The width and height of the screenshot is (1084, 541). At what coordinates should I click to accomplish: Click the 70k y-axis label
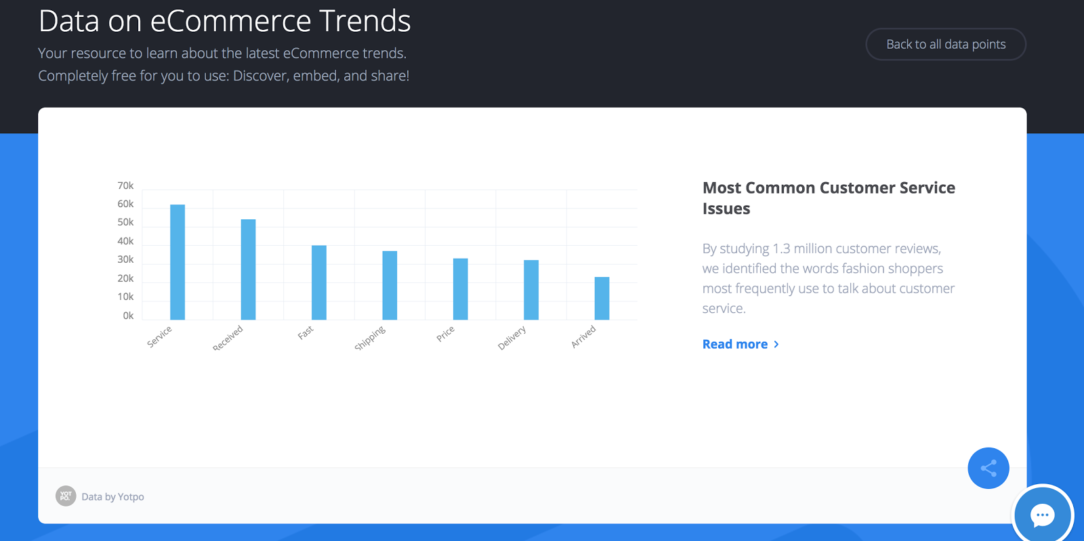click(x=125, y=186)
